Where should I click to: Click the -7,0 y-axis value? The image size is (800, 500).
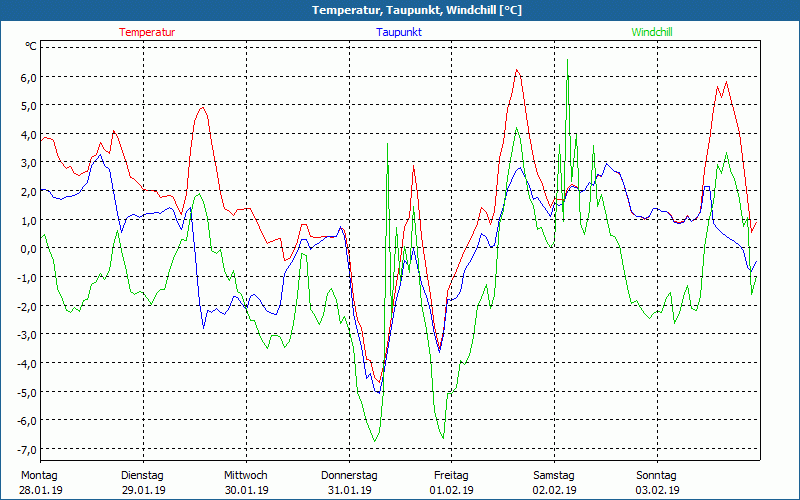click(27, 450)
